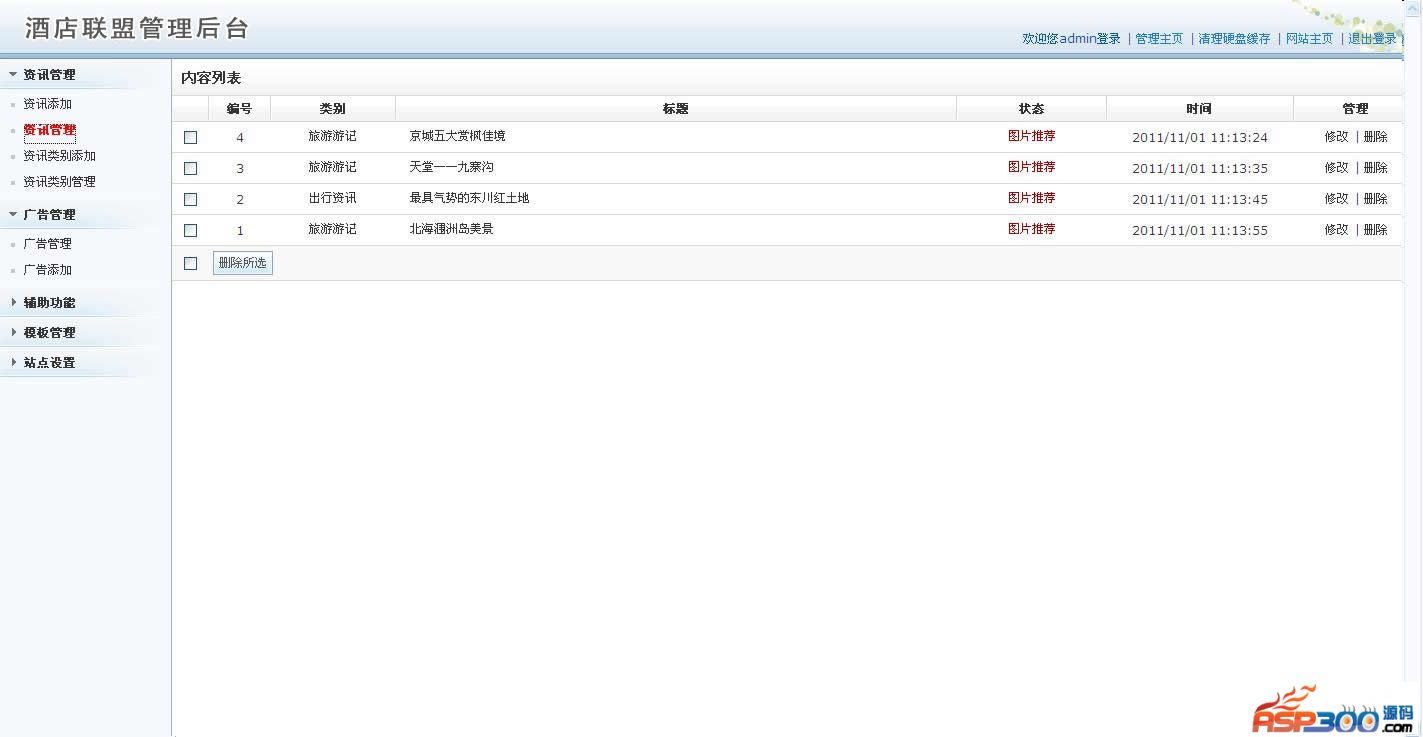
Task: Click 退出登录 to log out
Action: [1372, 39]
